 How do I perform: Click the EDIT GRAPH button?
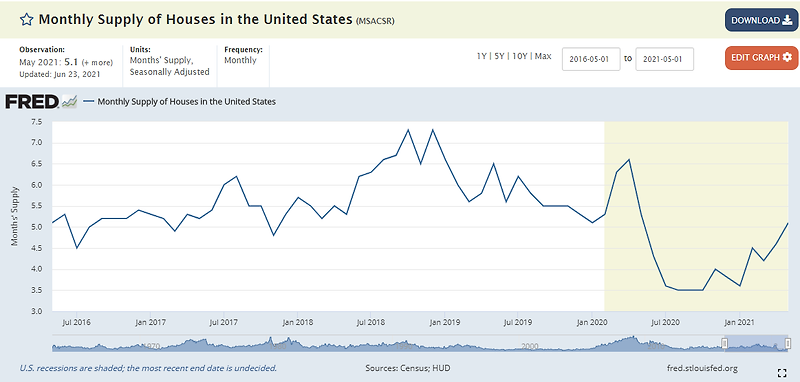761,58
